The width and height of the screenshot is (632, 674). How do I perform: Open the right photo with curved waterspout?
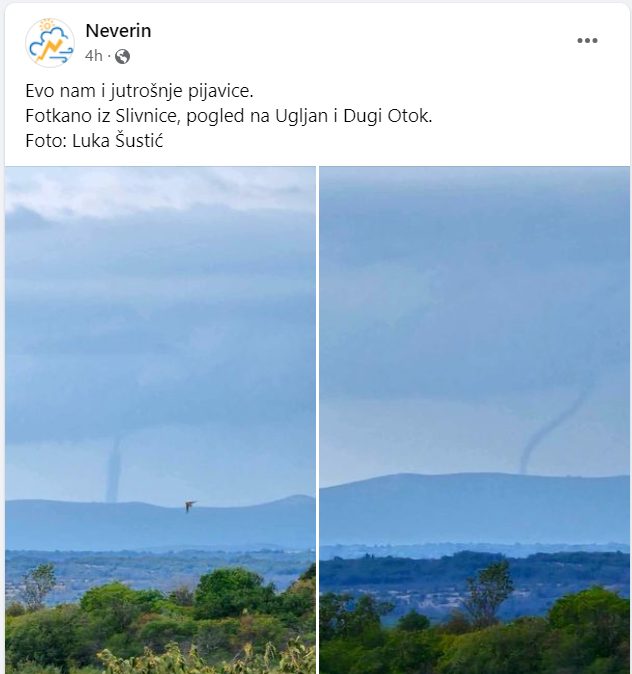point(475,420)
